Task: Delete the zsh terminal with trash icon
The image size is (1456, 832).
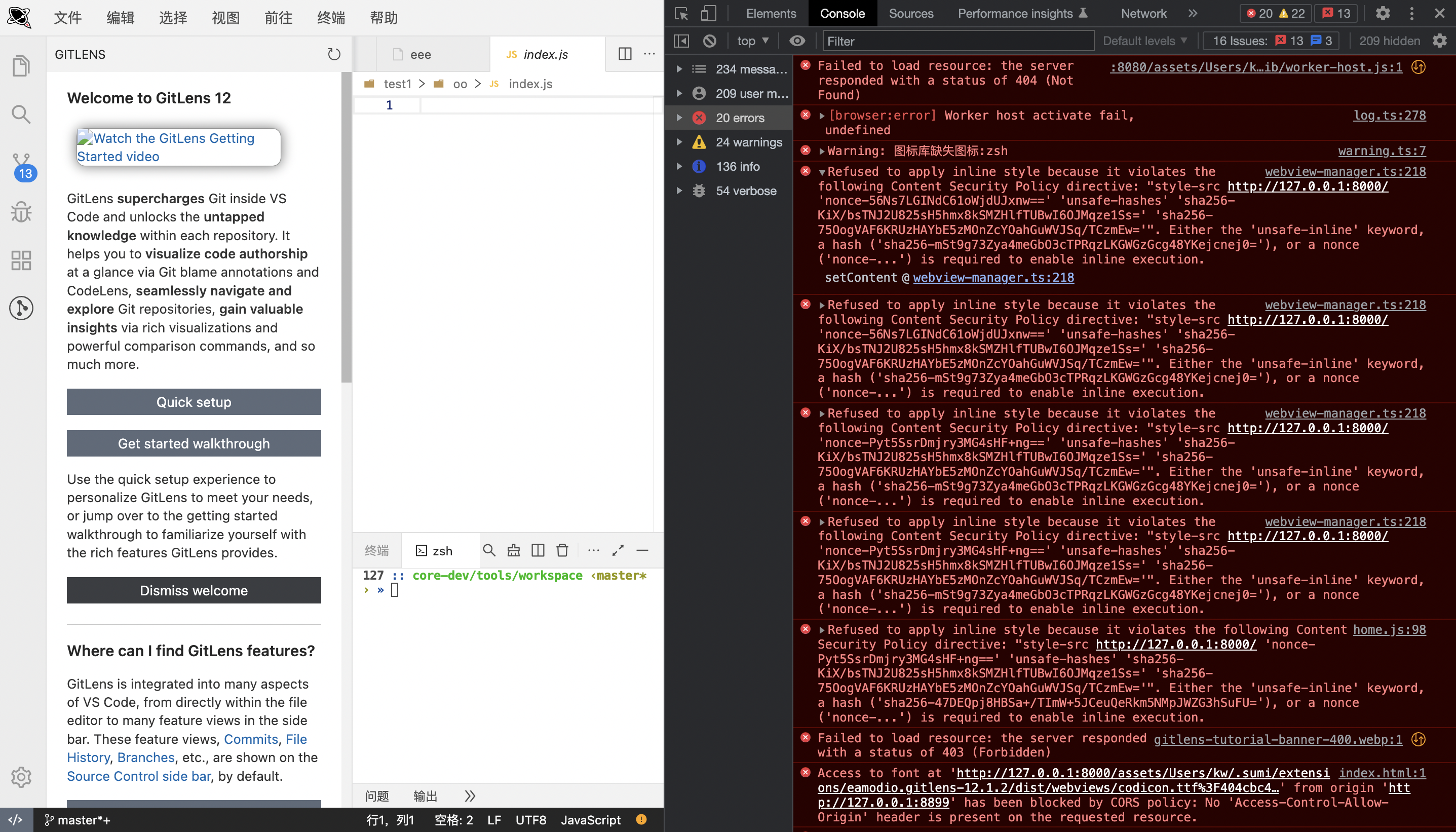Action: point(562,550)
